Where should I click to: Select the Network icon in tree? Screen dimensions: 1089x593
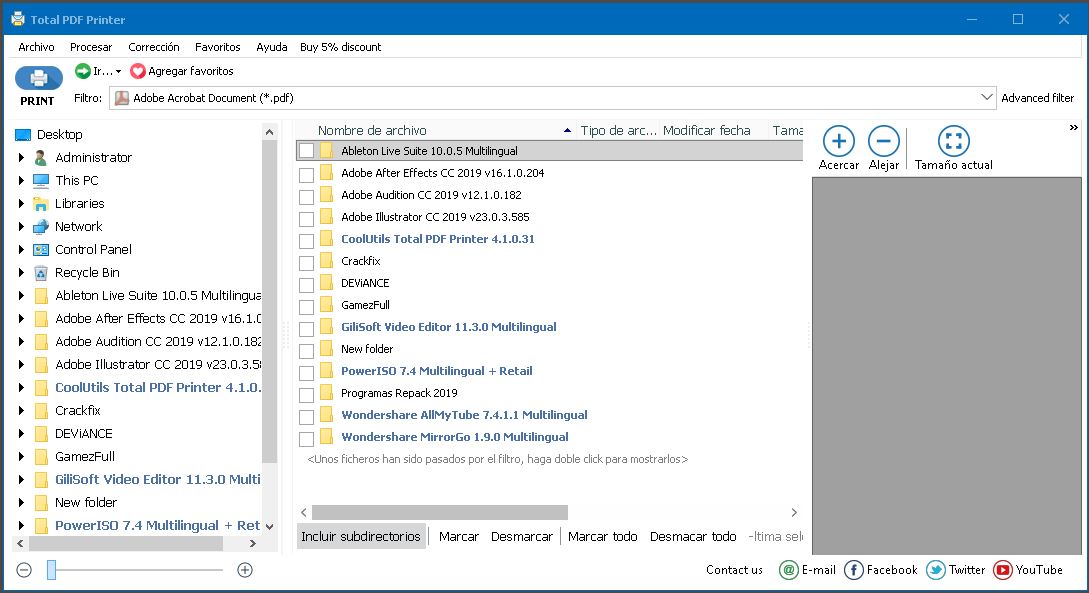coord(41,226)
